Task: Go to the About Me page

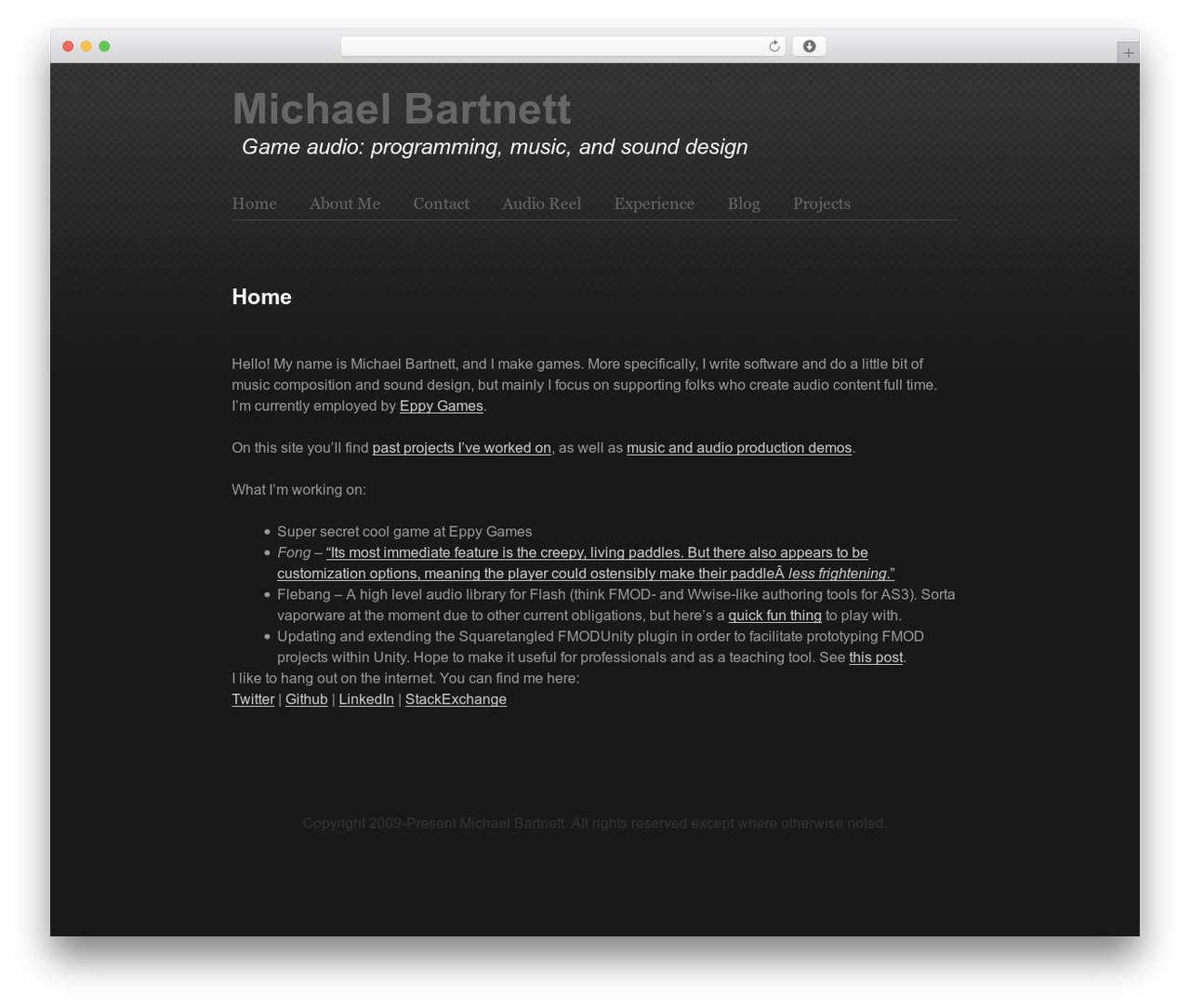Action: (345, 204)
